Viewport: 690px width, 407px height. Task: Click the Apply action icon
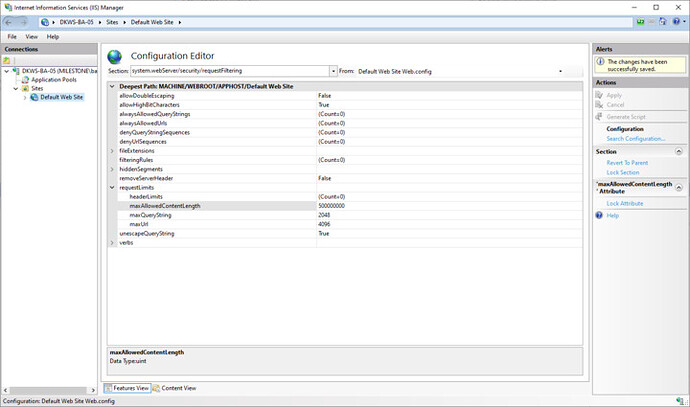599,95
